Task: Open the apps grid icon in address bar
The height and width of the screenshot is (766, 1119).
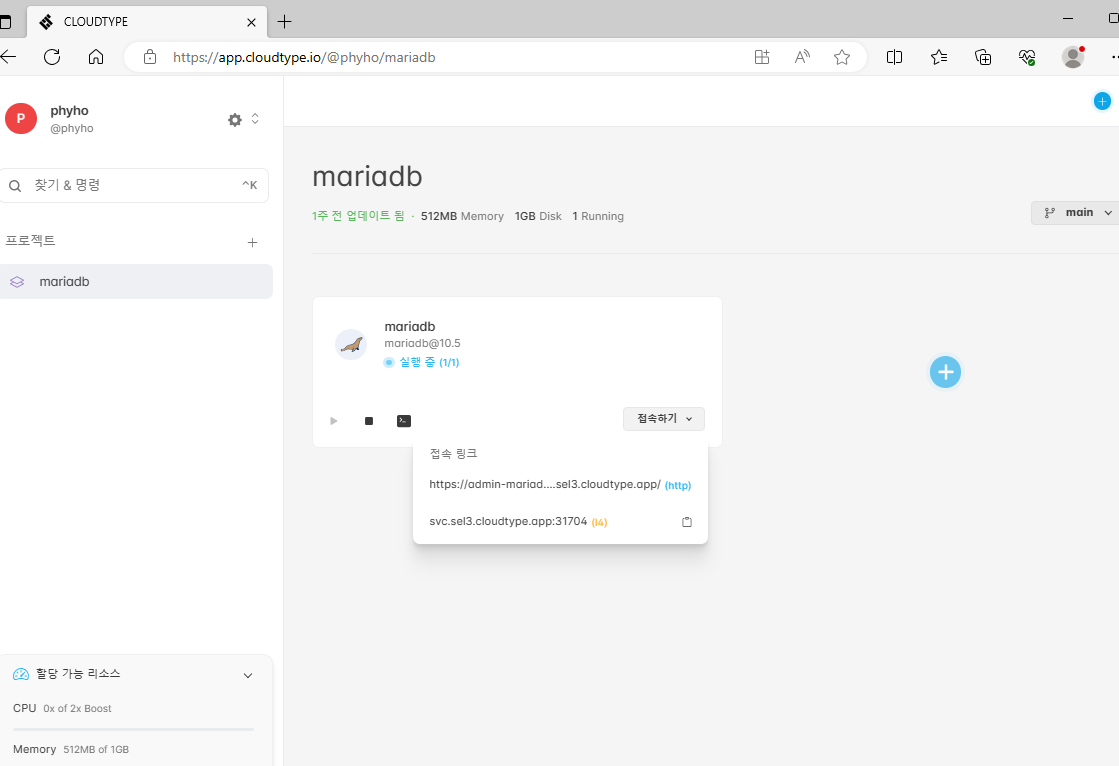Action: coord(762,57)
